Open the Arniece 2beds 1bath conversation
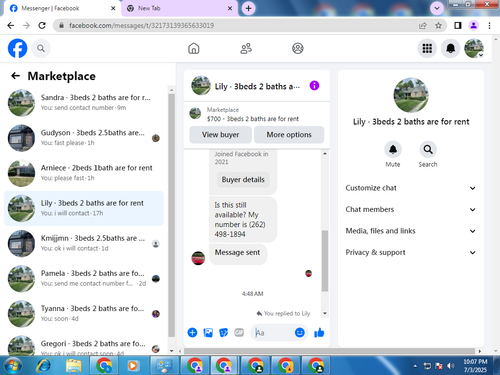This screenshot has width=500, height=375. (83, 173)
